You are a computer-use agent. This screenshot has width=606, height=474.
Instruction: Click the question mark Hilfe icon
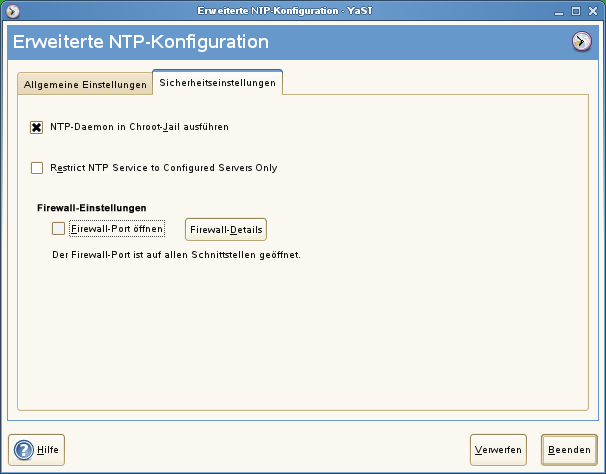23,450
